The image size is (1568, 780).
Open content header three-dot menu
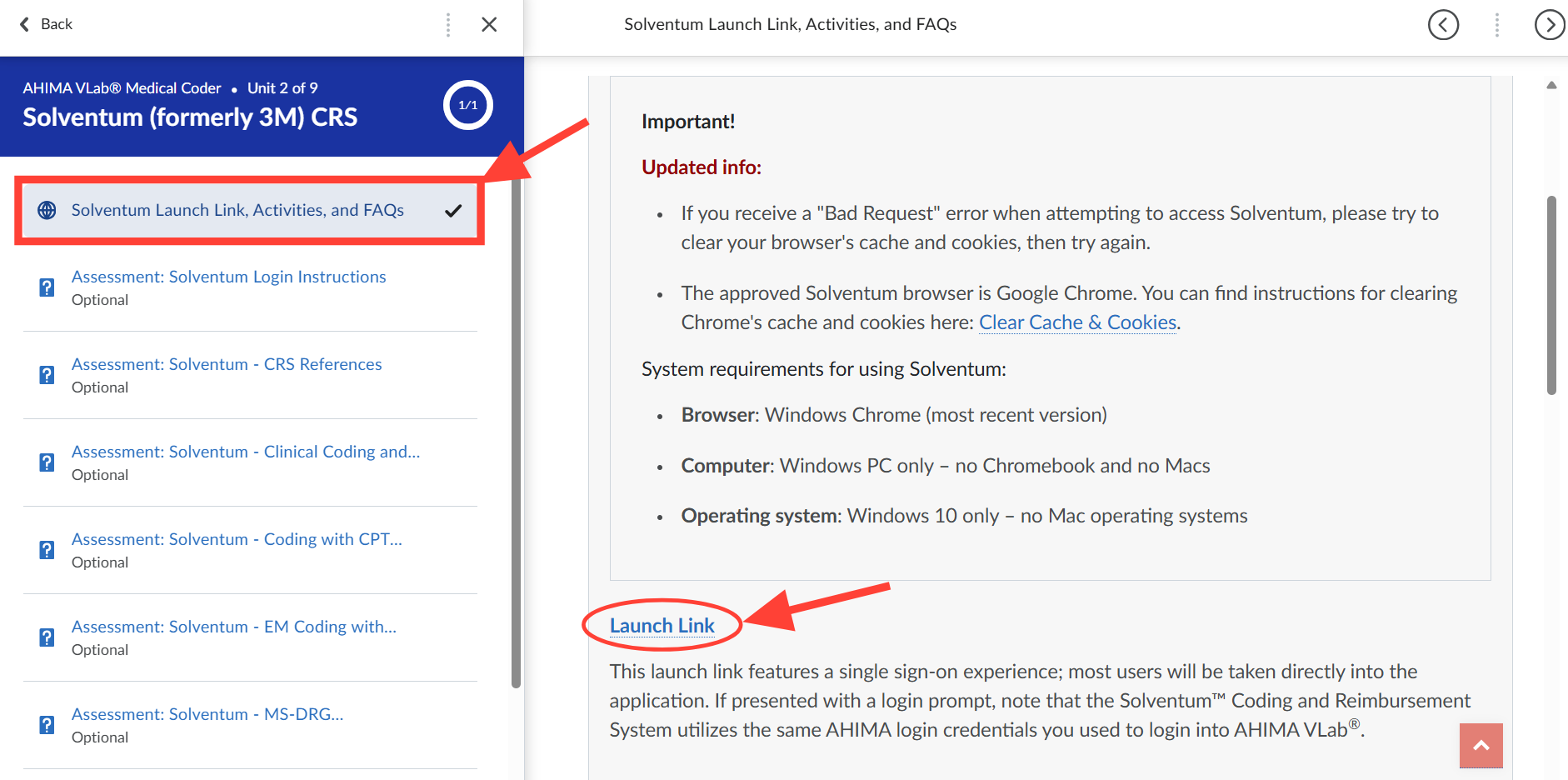click(1496, 25)
